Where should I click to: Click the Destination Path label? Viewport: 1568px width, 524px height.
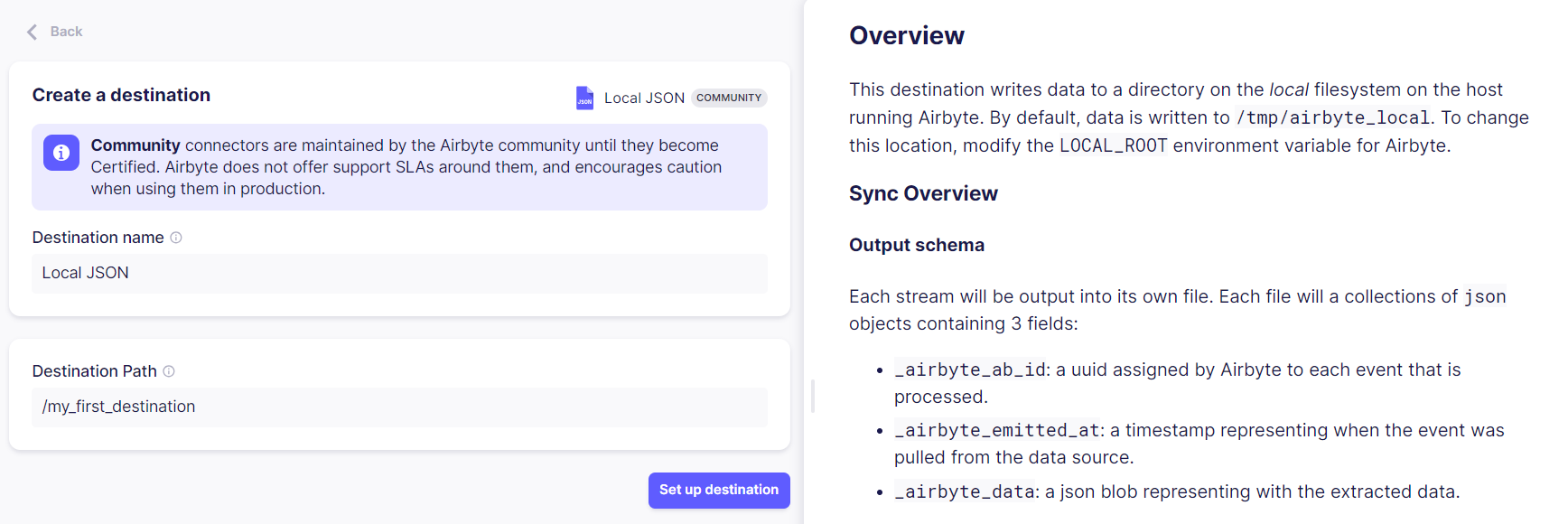click(95, 371)
